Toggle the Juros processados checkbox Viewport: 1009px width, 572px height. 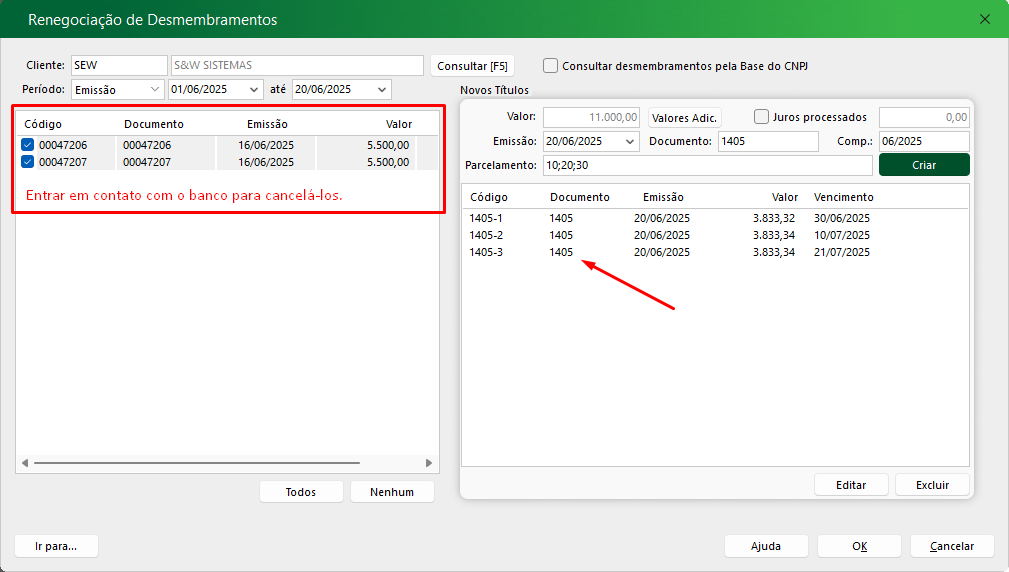(x=762, y=117)
